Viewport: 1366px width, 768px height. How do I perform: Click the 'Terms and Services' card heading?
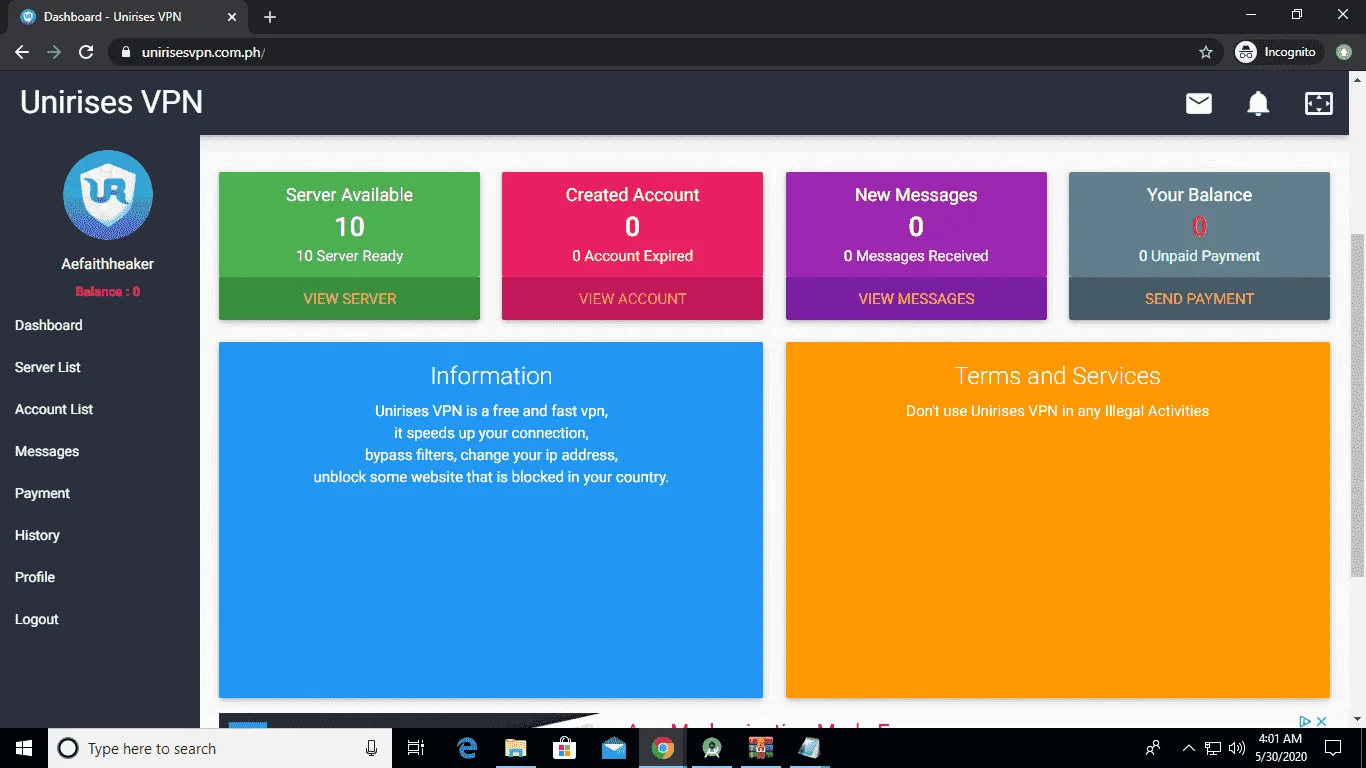[1058, 376]
